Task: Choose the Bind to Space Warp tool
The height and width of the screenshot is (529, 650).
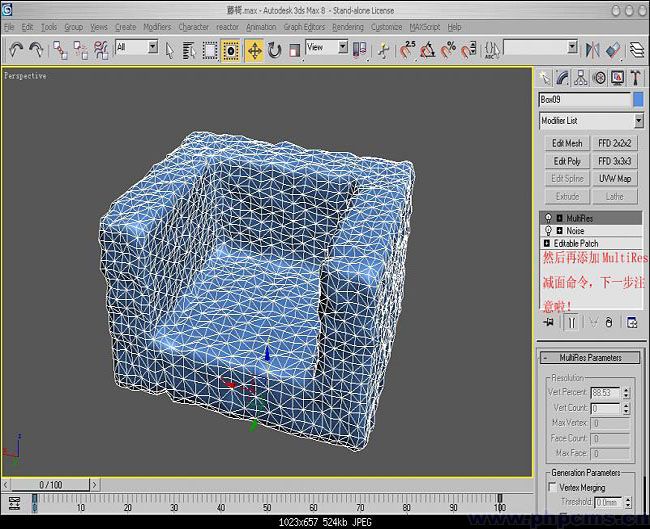Action: coord(101,50)
